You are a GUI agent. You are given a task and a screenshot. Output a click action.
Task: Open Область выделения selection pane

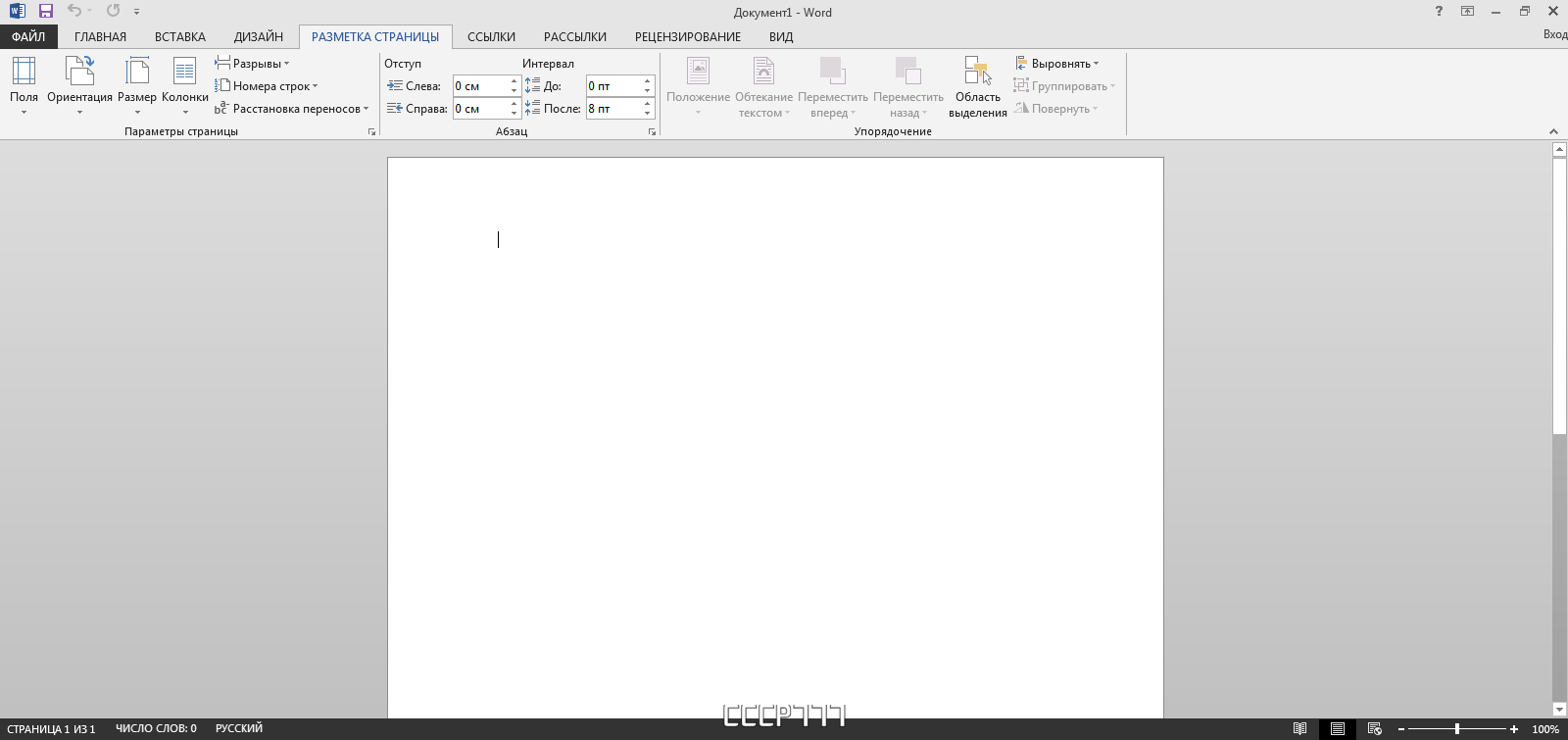pos(977,86)
